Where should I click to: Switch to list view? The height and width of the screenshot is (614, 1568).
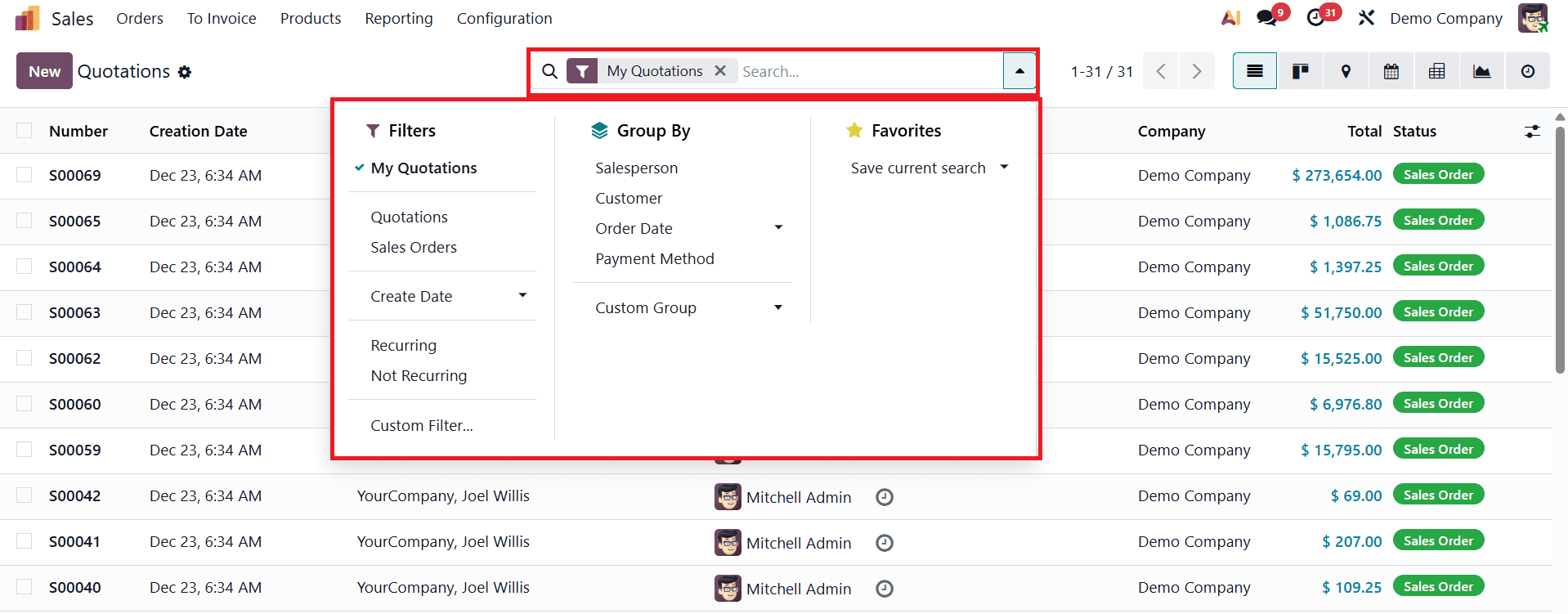pyautogui.click(x=1255, y=71)
